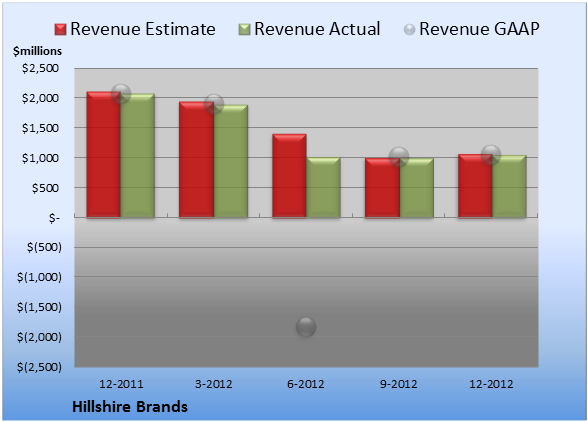
Task: Click the red estimate bar for 12-2012
Action: [475, 186]
